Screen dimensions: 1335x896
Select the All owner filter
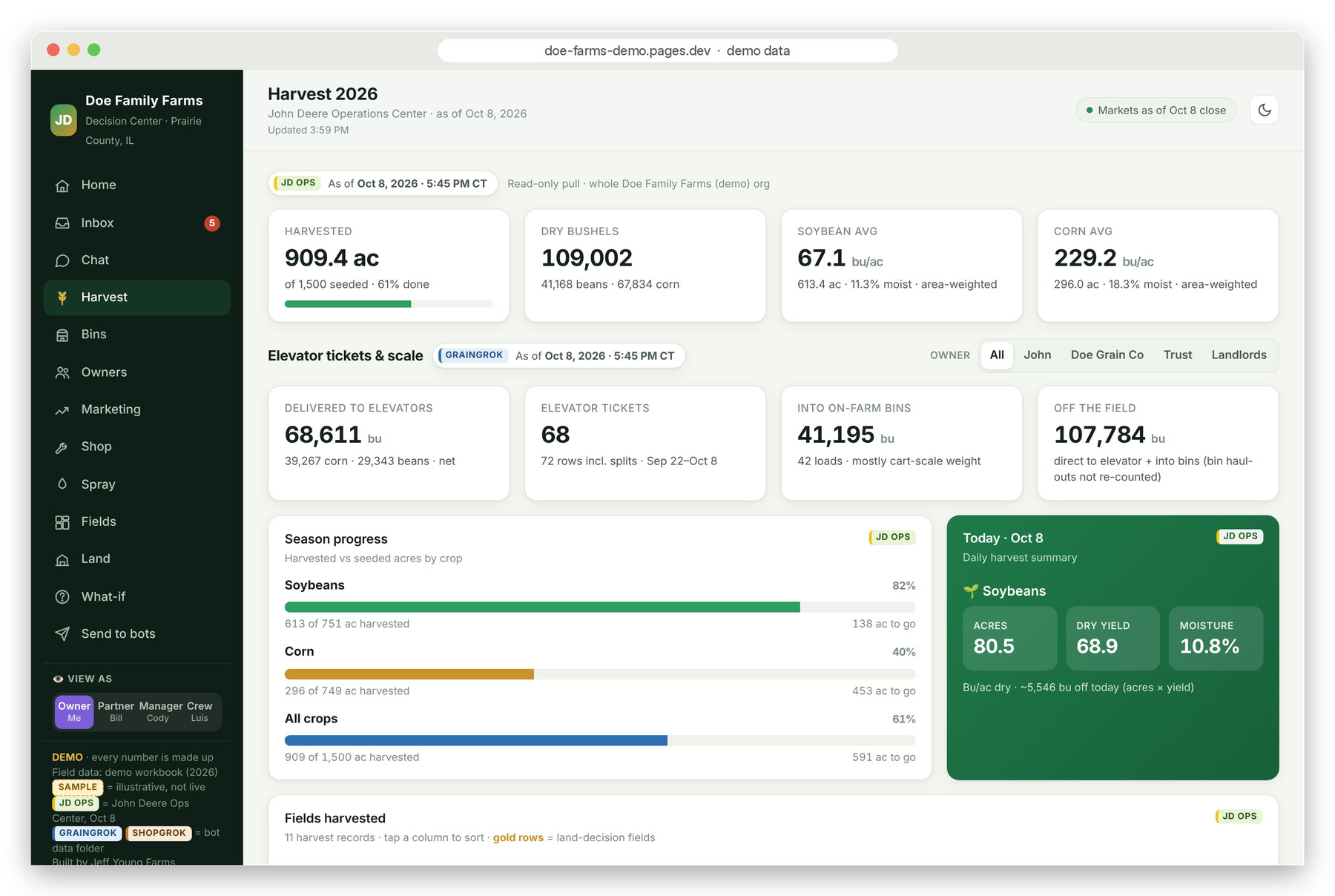click(x=997, y=355)
